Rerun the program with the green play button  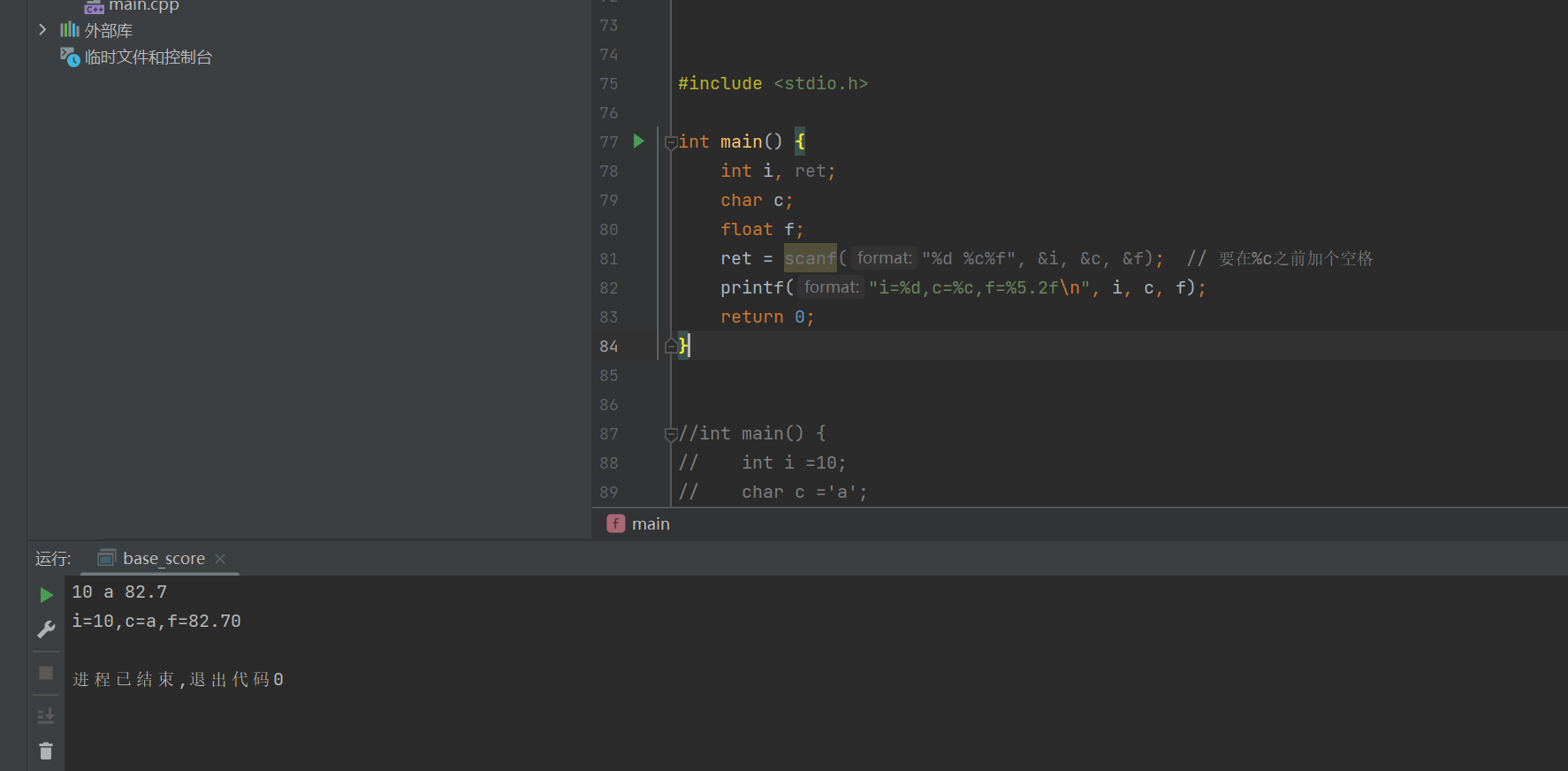tap(46, 595)
